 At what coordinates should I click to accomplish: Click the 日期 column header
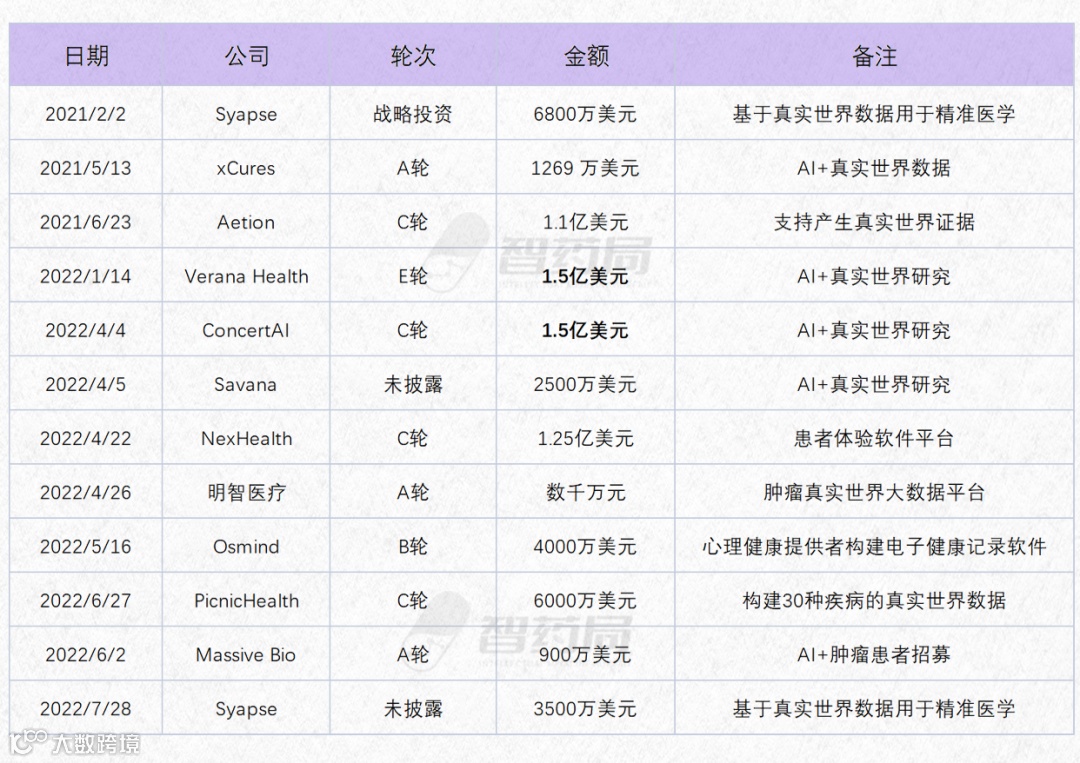point(86,56)
